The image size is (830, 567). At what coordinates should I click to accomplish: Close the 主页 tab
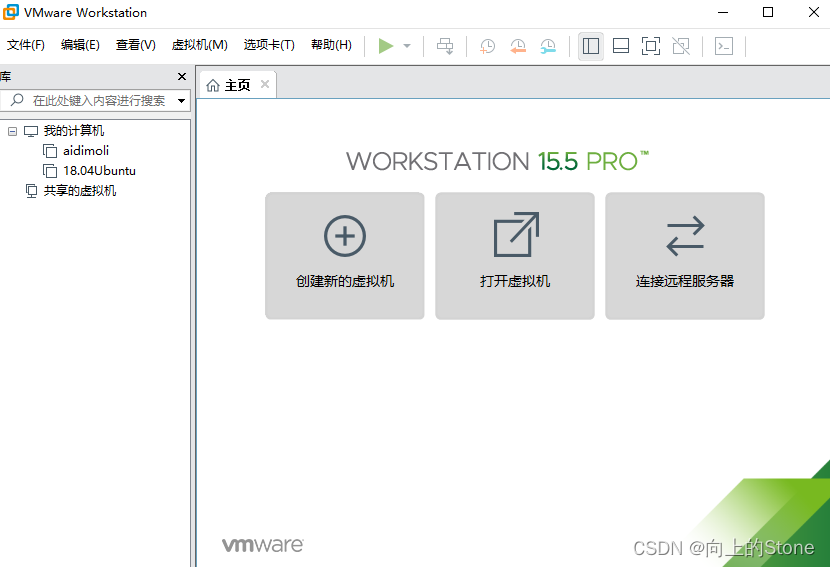(265, 84)
